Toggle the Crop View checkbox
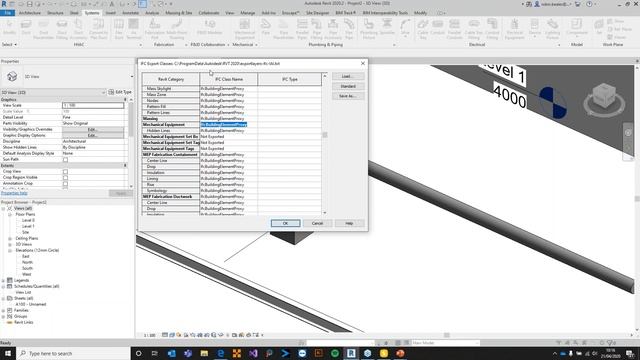The height and width of the screenshot is (360, 640). coord(65,172)
